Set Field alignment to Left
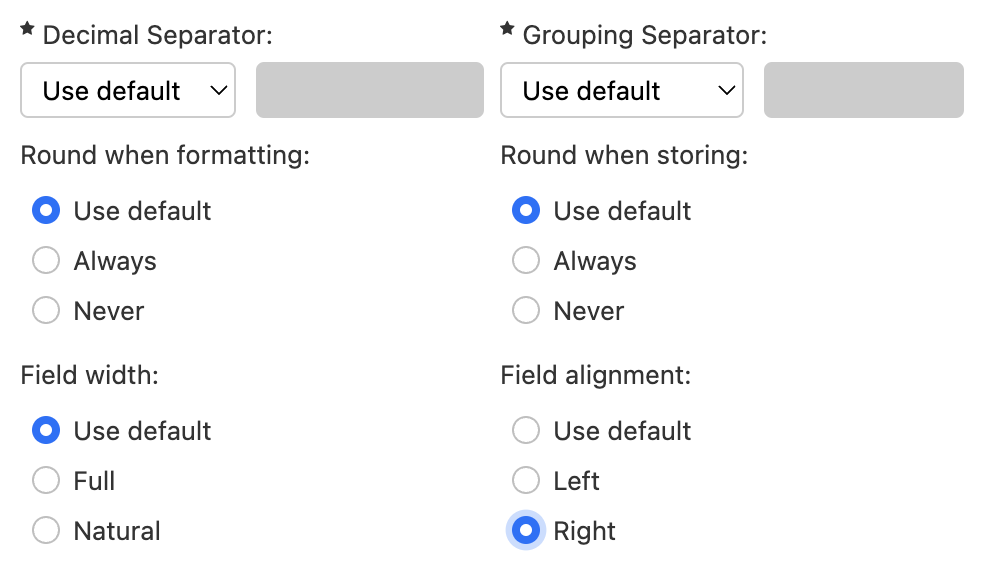Image resolution: width=984 pixels, height=571 pixels. pyautogui.click(x=526, y=481)
